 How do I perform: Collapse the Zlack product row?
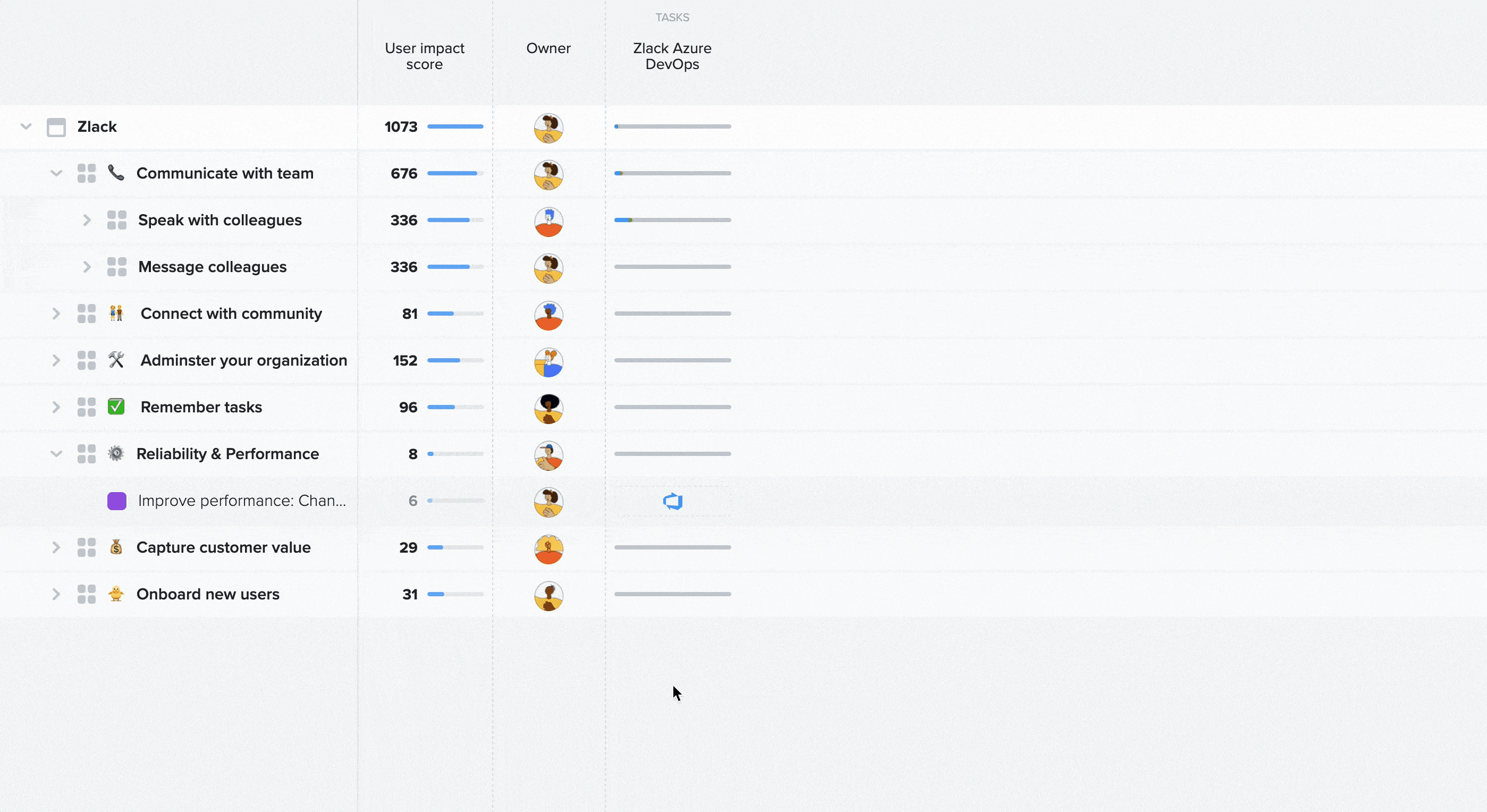(26, 126)
